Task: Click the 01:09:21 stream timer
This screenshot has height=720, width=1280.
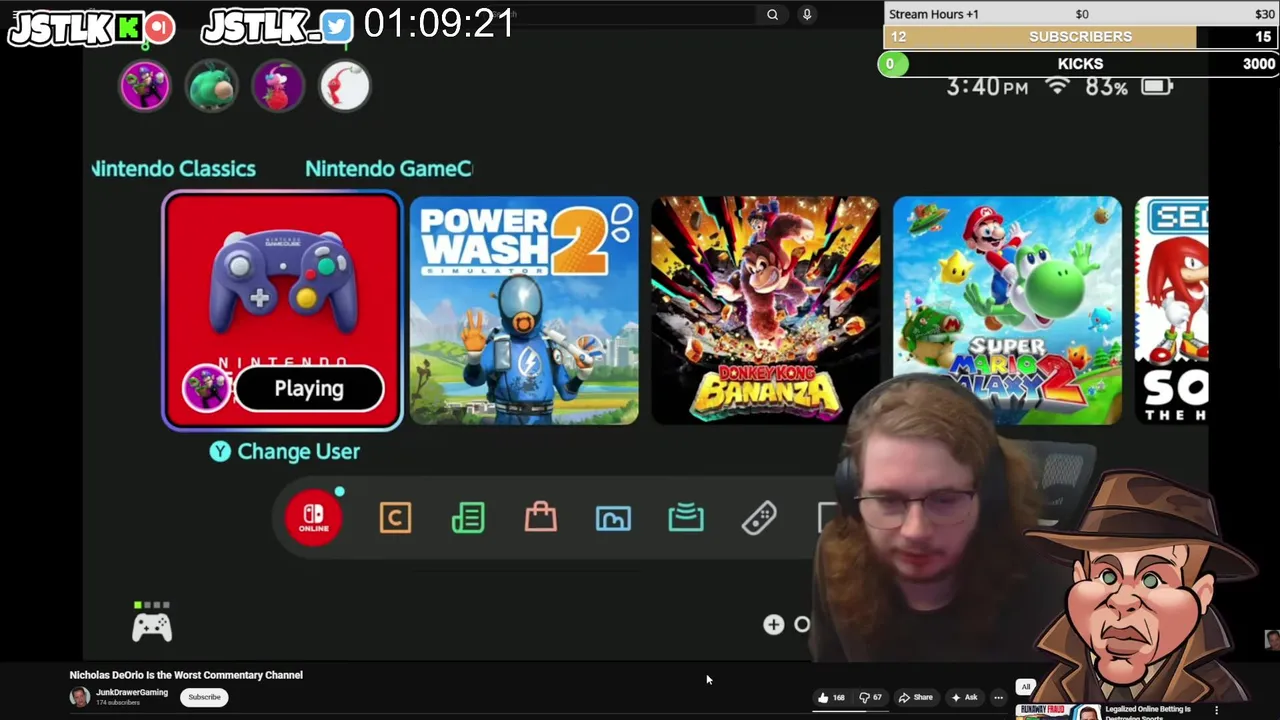Action: [x=439, y=23]
